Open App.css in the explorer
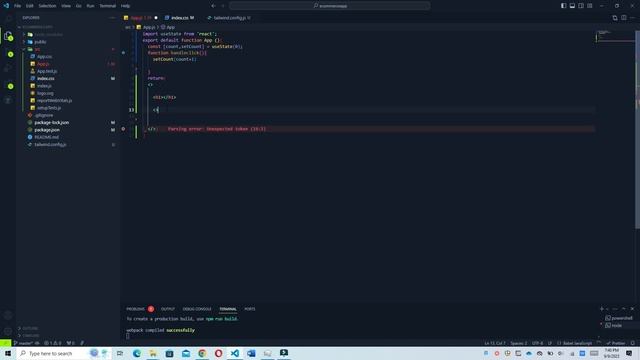The image size is (640, 360). [44, 56]
